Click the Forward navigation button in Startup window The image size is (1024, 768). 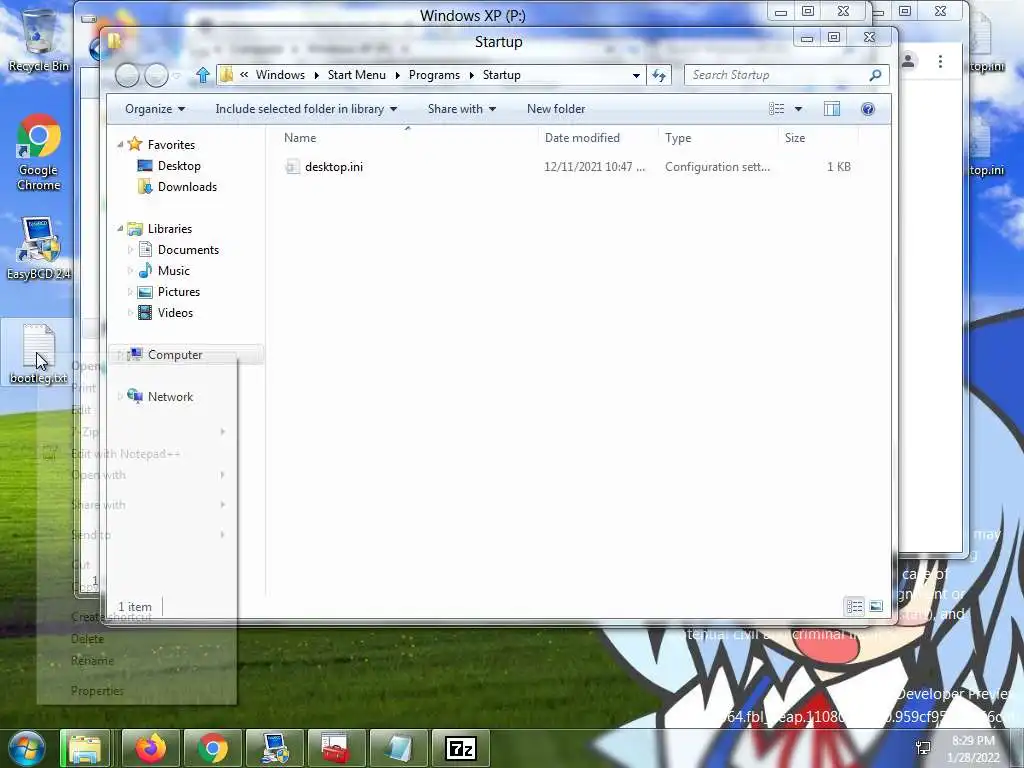coord(156,76)
